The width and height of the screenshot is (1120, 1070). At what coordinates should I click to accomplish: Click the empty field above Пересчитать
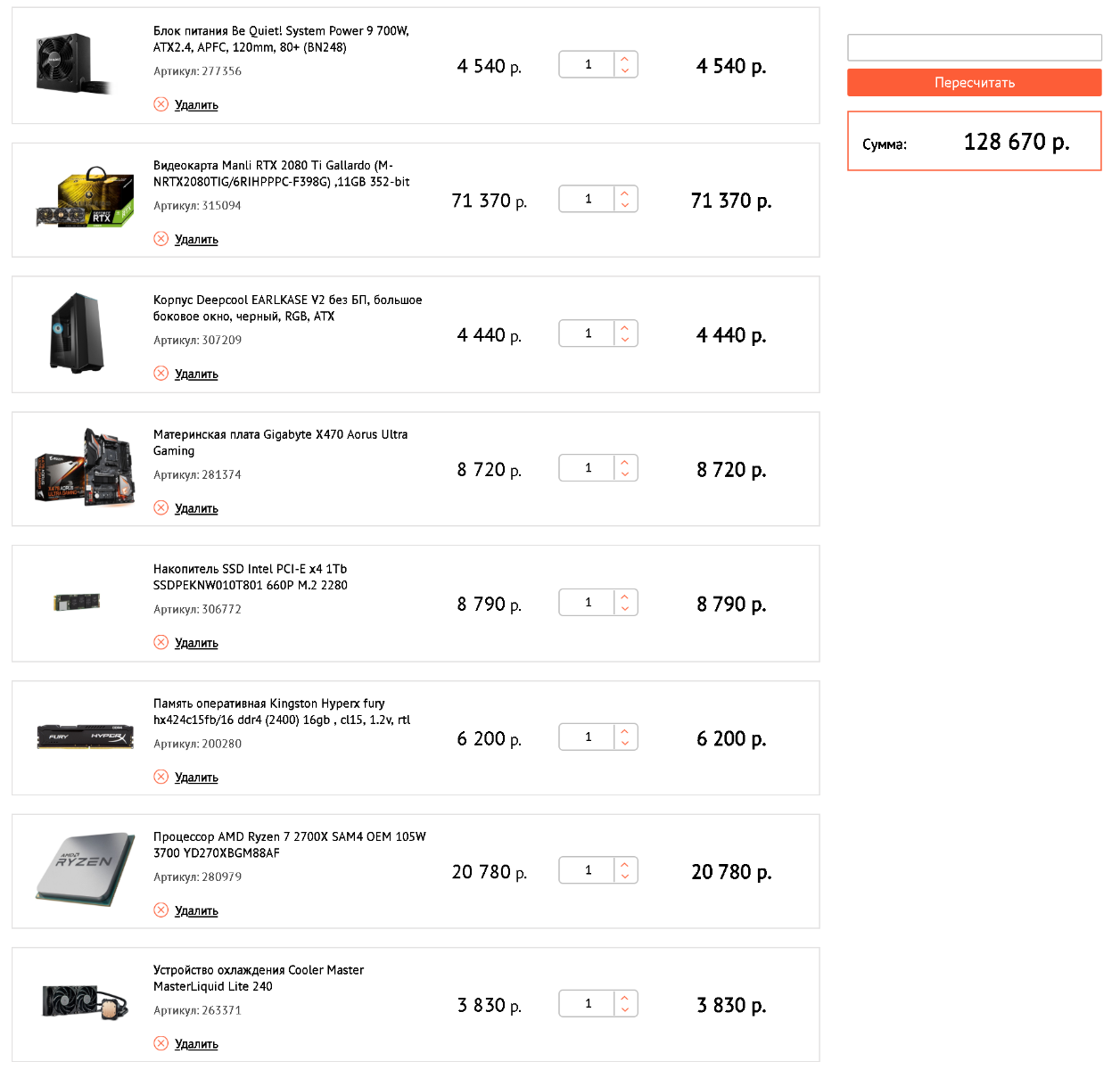click(974, 47)
